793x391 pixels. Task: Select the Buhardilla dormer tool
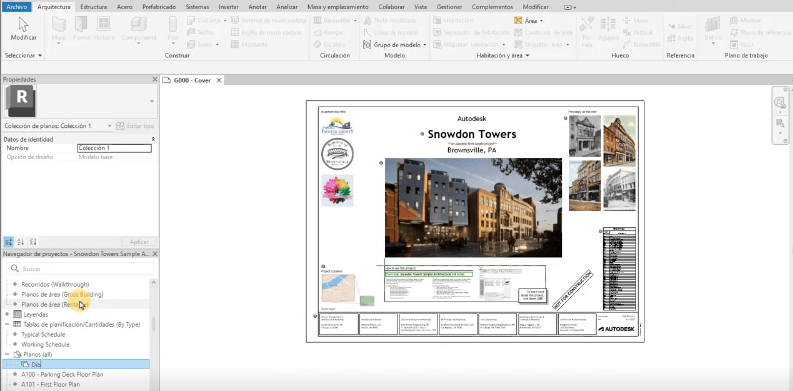(641, 45)
